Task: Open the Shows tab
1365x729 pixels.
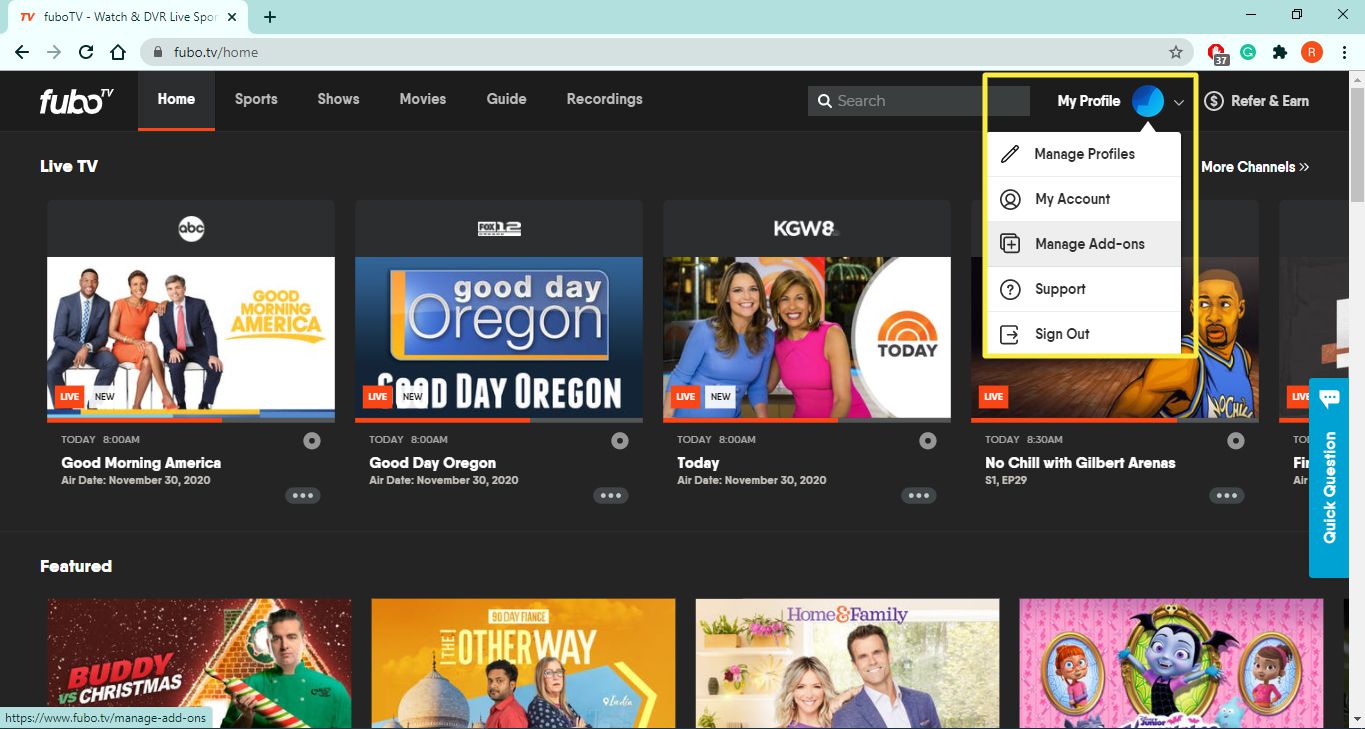Action: (x=338, y=100)
